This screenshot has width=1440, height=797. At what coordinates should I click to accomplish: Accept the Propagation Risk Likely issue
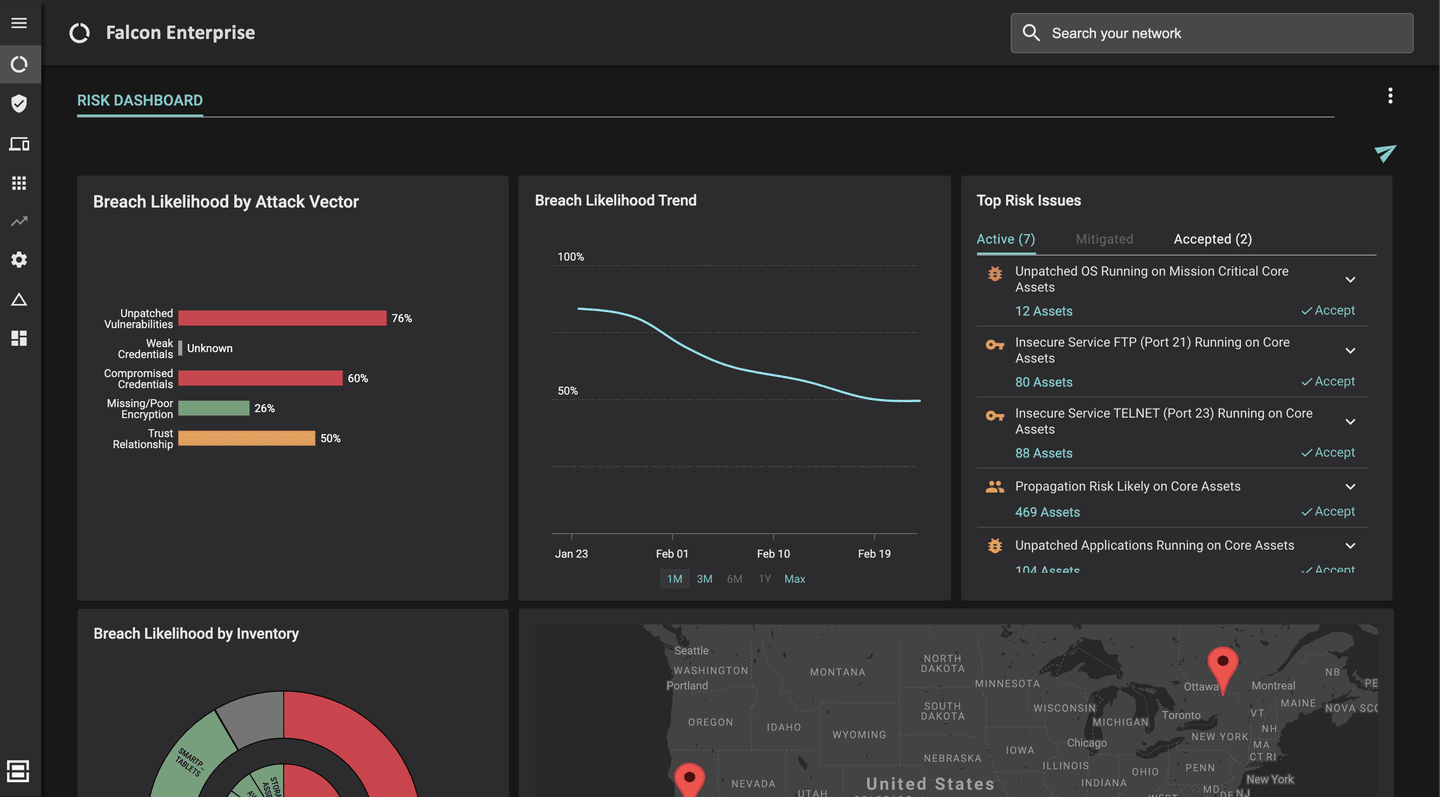[x=1328, y=511]
